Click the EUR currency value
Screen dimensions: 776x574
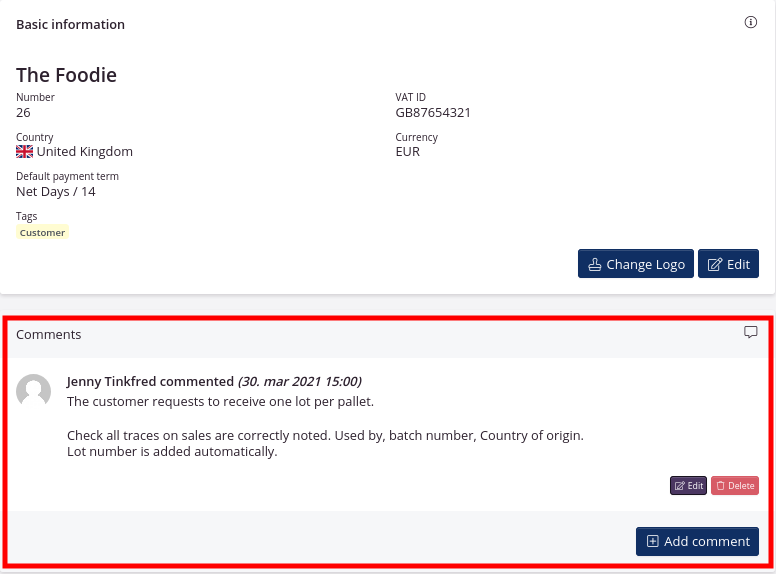(x=408, y=152)
